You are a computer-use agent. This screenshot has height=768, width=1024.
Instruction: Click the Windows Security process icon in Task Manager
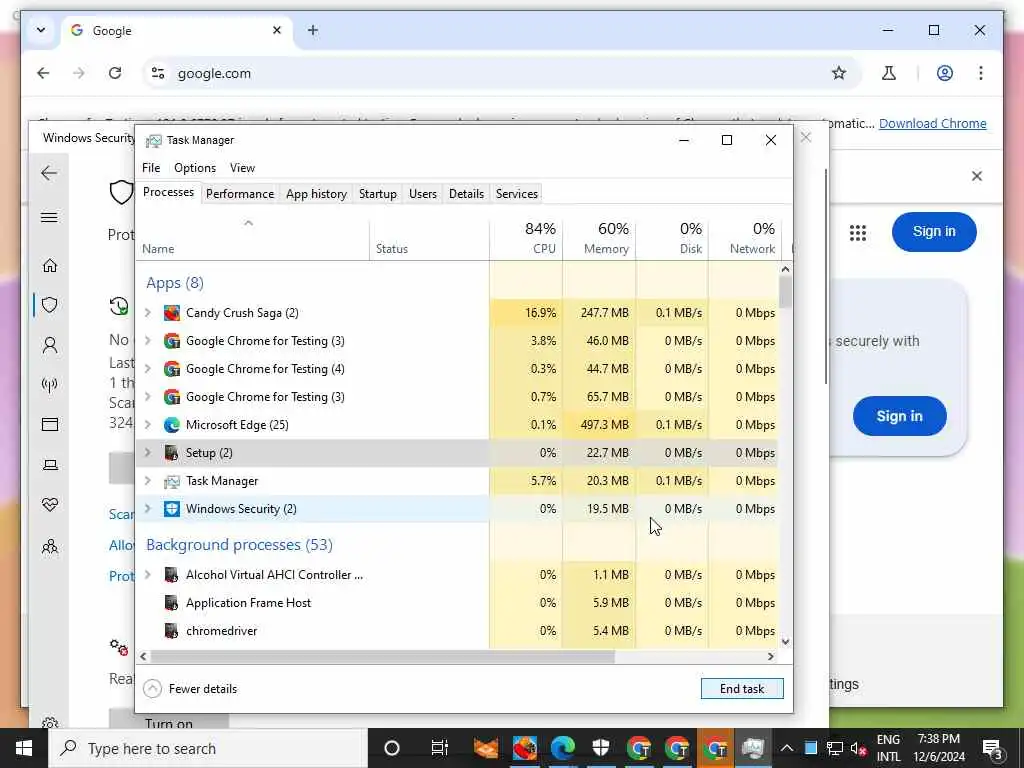(172, 509)
